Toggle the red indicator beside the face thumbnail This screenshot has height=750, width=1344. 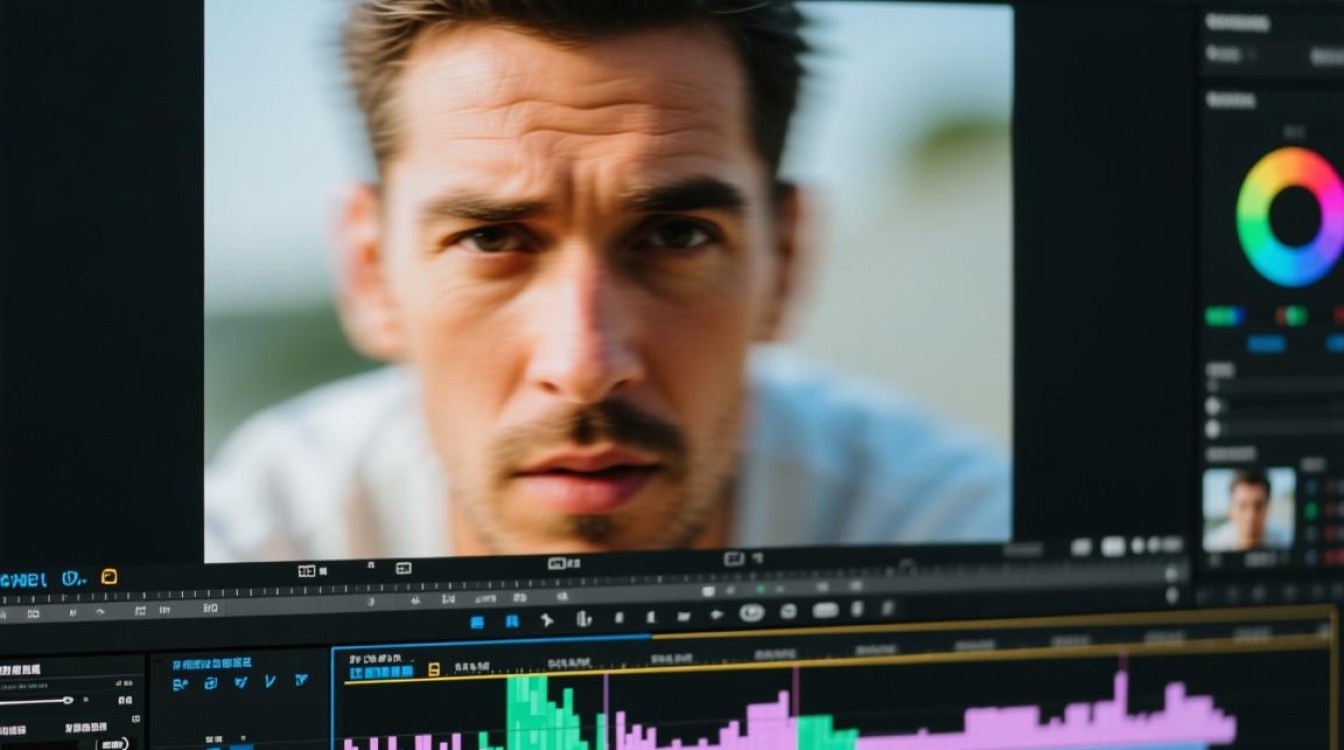1338,509
